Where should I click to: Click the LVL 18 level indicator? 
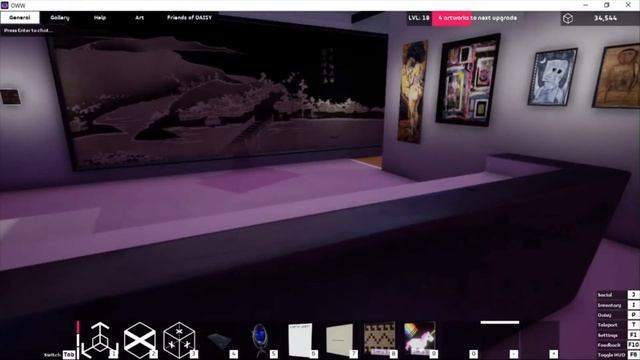pos(419,18)
